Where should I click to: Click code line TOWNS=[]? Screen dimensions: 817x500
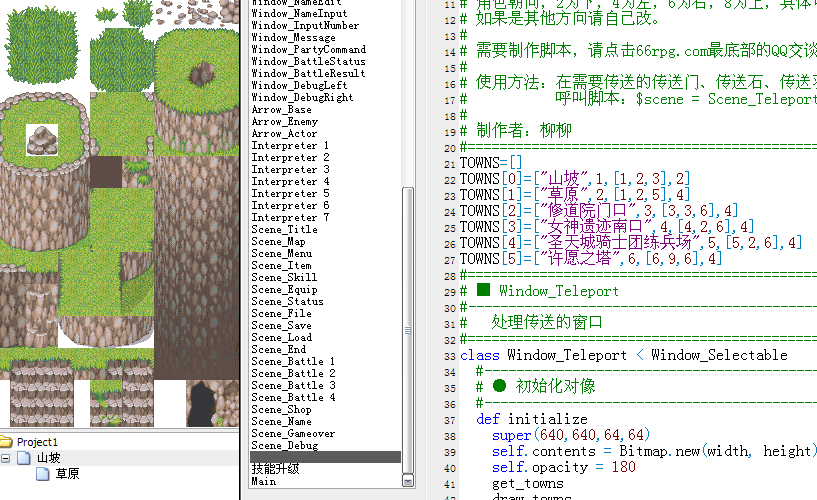(491, 162)
